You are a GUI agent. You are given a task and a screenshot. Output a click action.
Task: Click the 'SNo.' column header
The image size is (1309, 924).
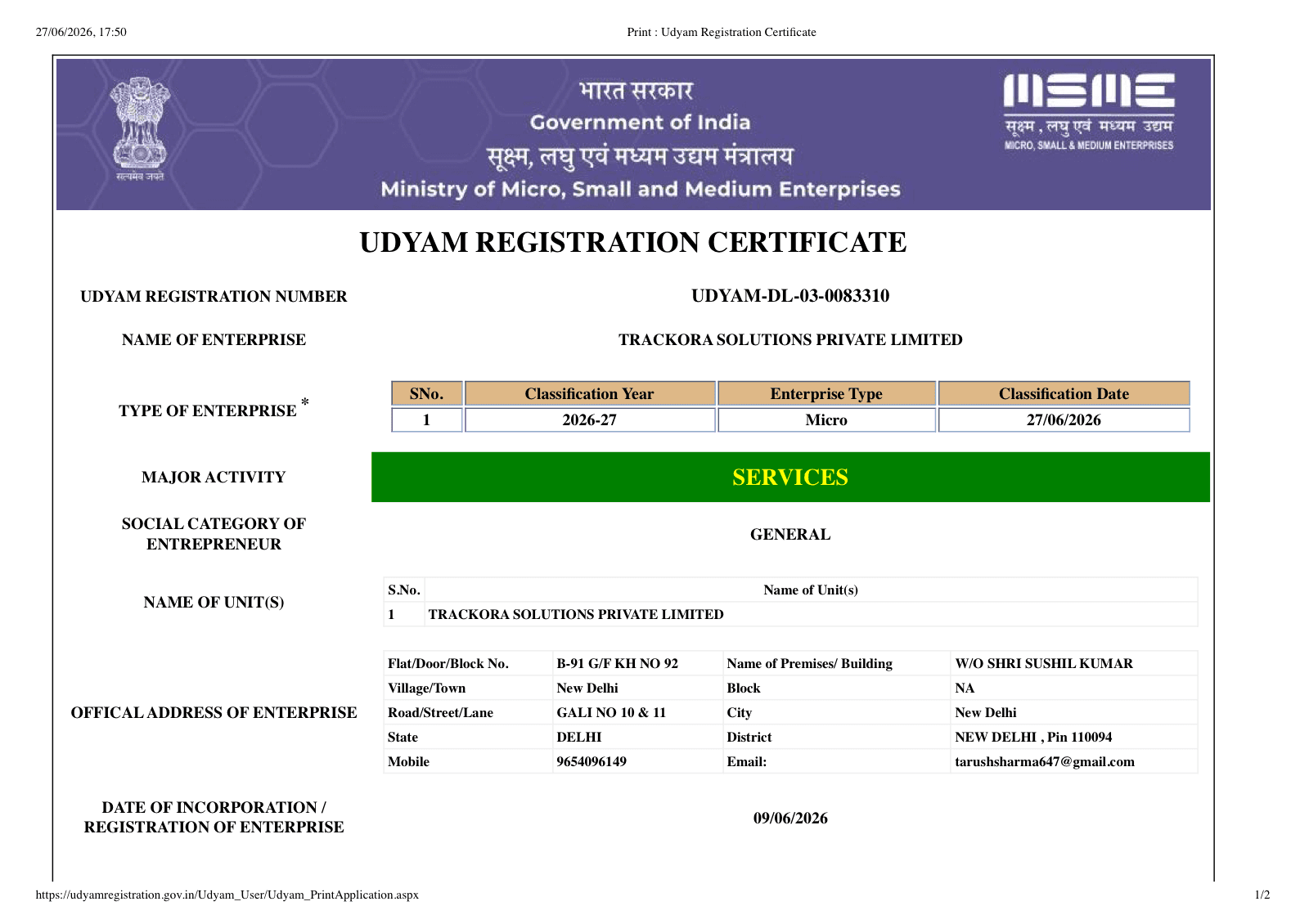[x=426, y=393]
